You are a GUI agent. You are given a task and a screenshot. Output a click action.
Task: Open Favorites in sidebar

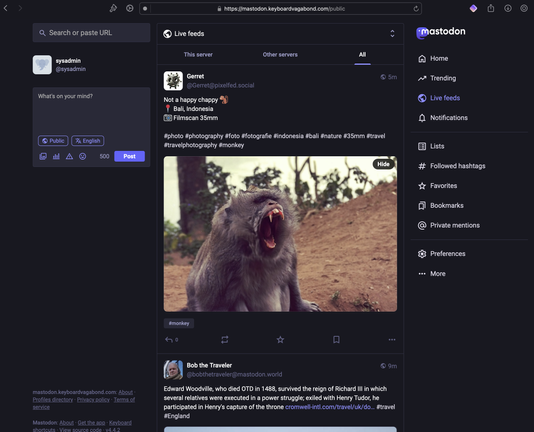pos(438,186)
